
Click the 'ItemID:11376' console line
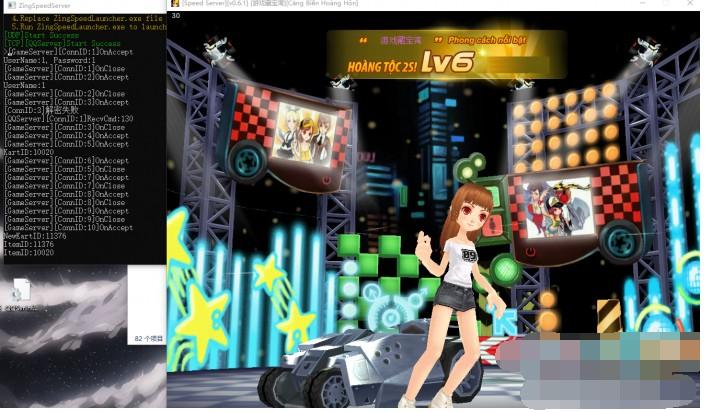tap(29, 244)
